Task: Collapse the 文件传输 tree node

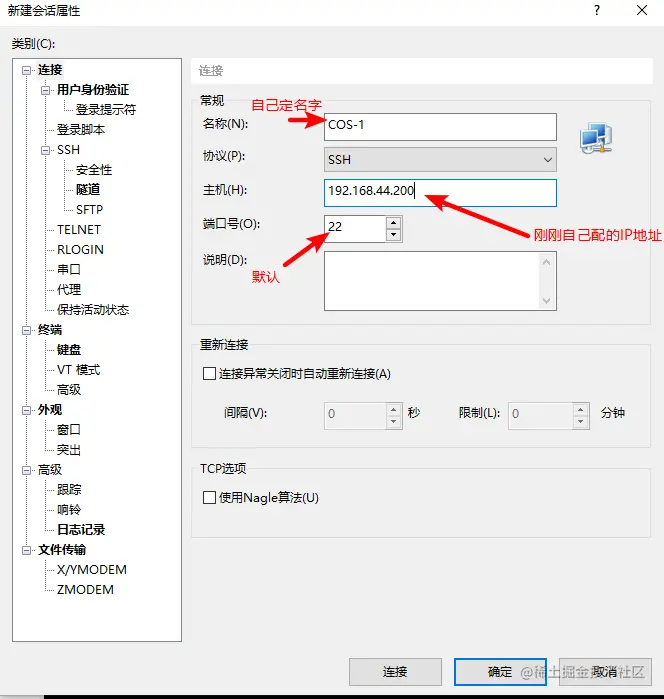Action: [x=27, y=550]
